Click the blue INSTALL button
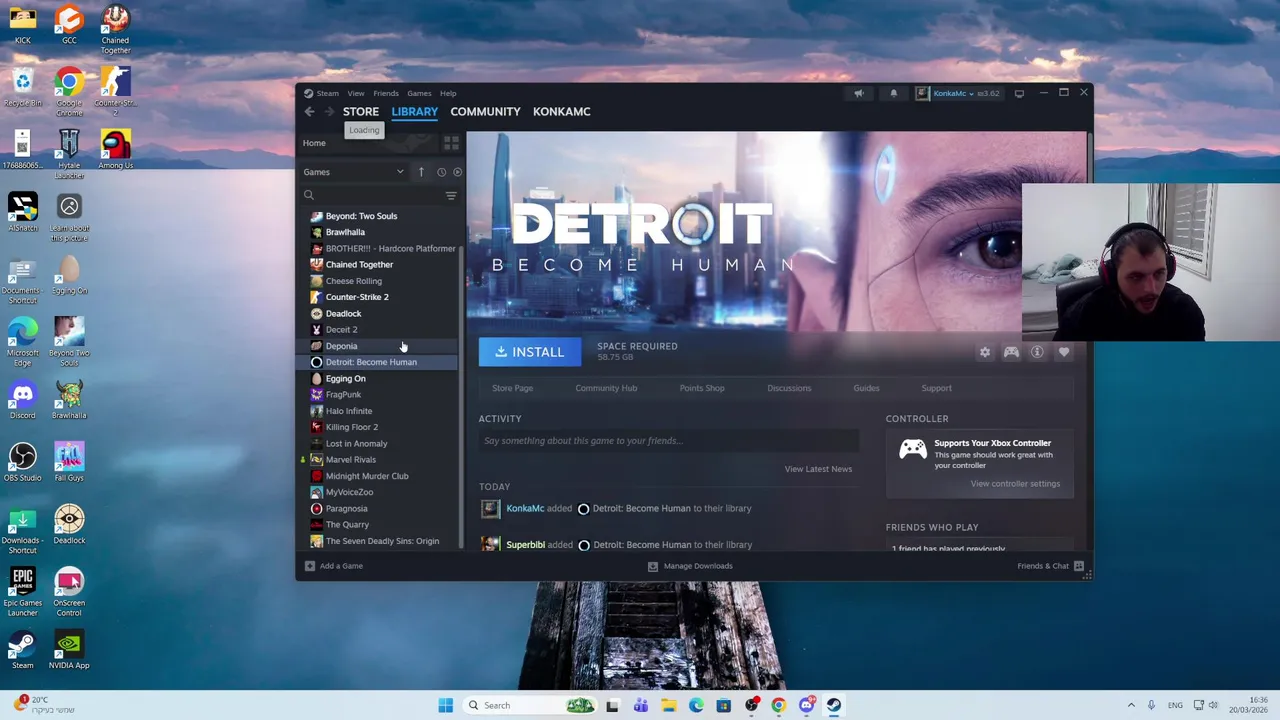The height and width of the screenshot is (720, 1280). pos(529,352)
